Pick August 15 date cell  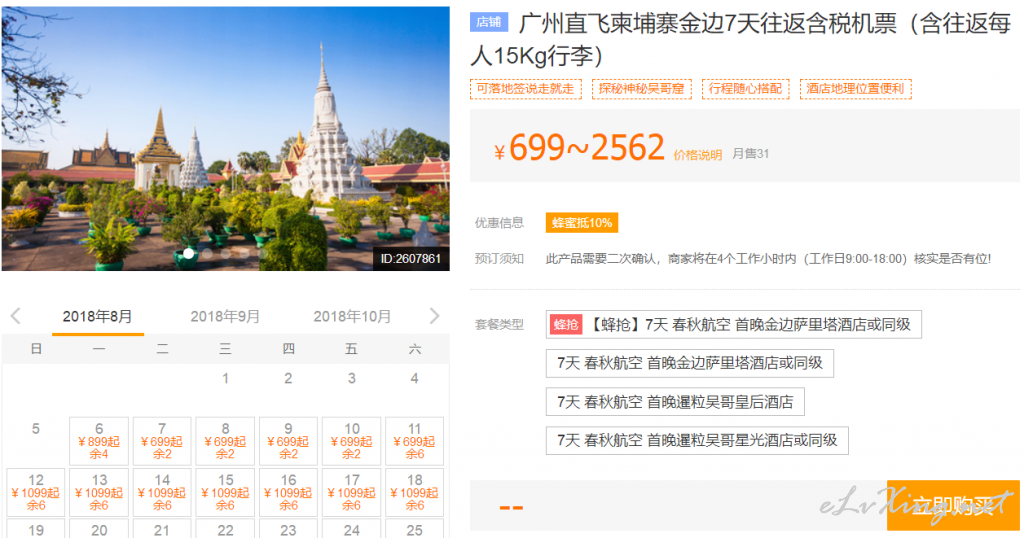point(225,492)
